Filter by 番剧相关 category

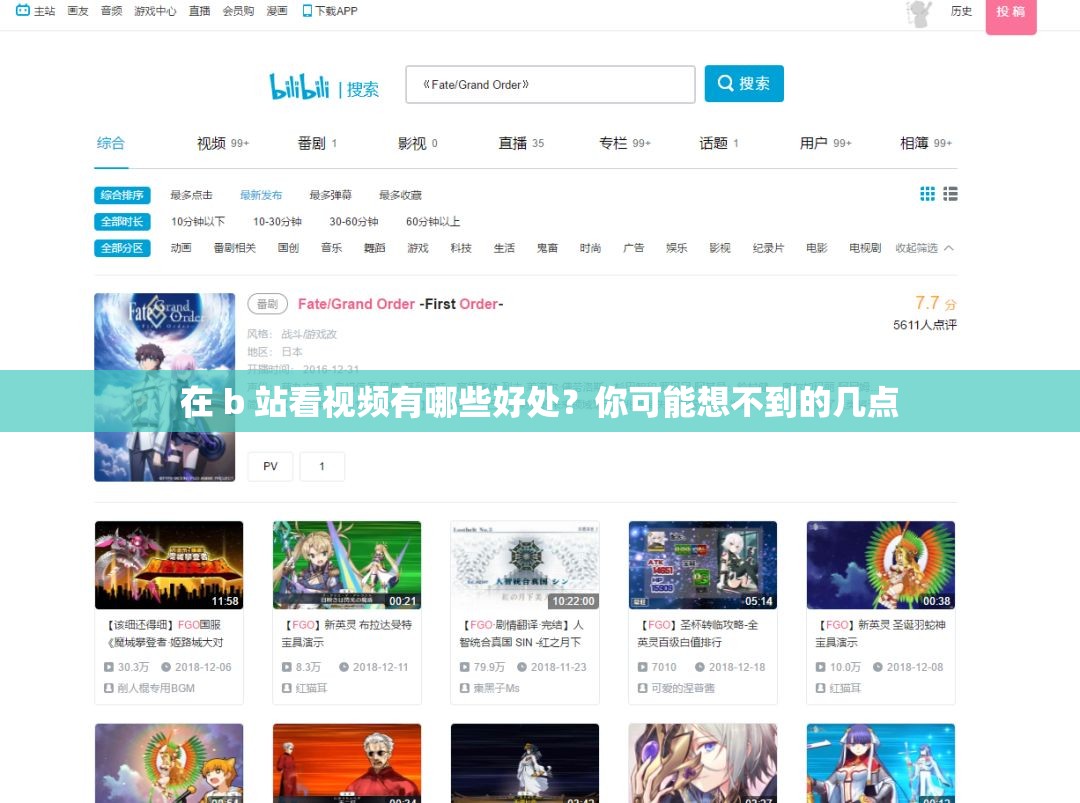pyautogui.click(x=235, y=248)
